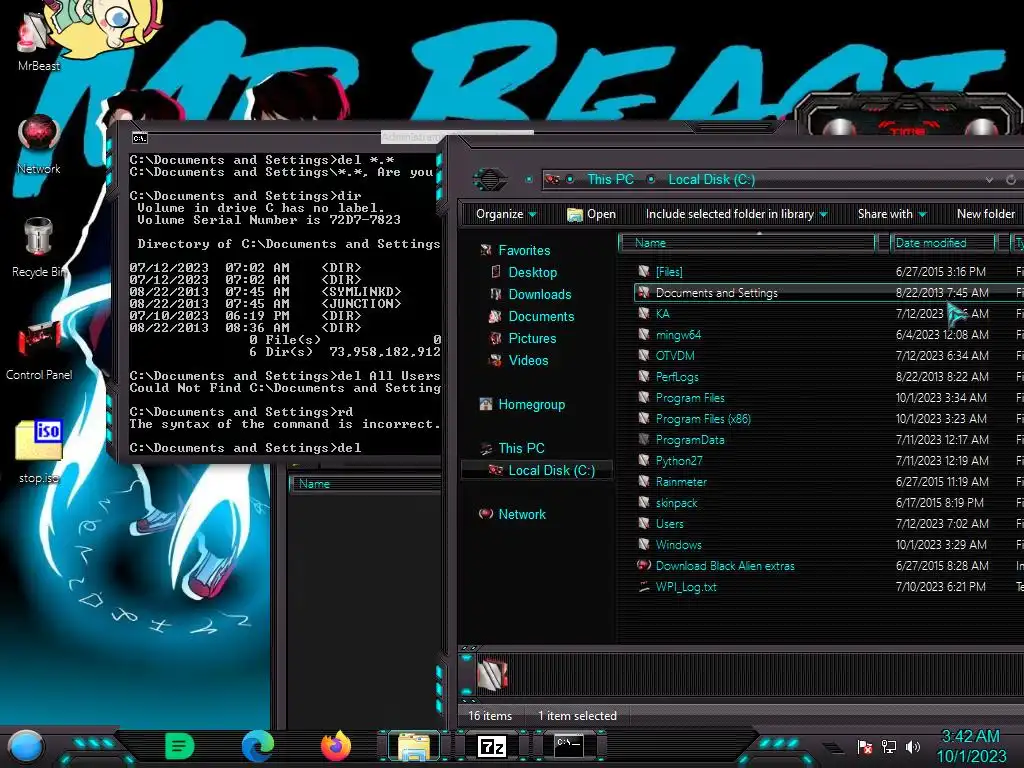Viewport: 1024px width, 768px height.
Task: Select the OTVDM folder
Action: [675, 356]
